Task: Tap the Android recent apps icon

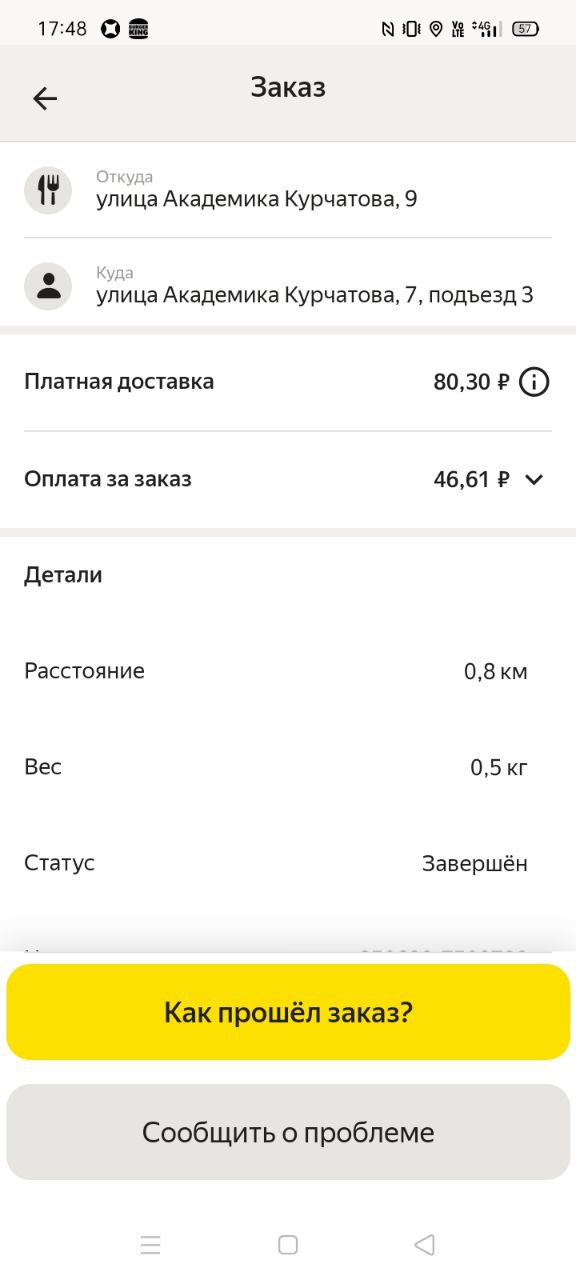Action: [151, 1245]
